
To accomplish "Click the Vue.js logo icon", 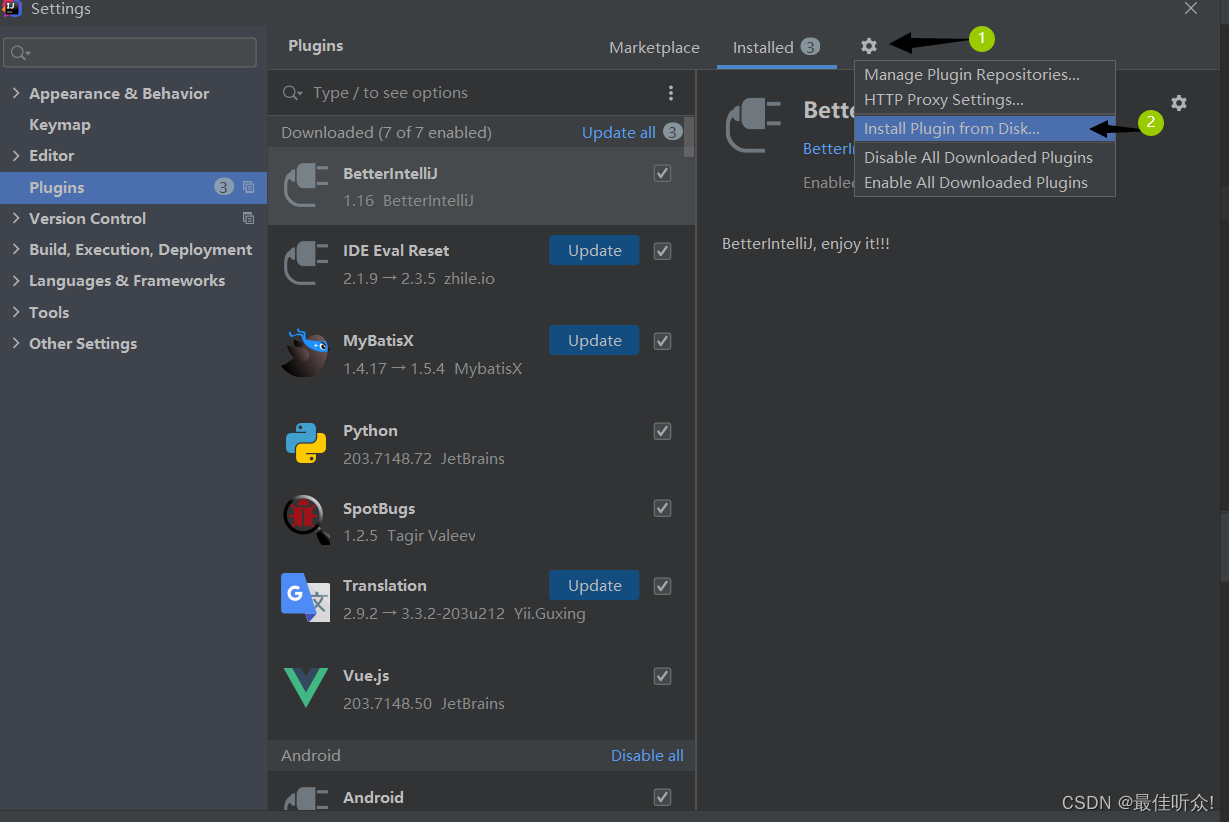I will coord(306,688).
